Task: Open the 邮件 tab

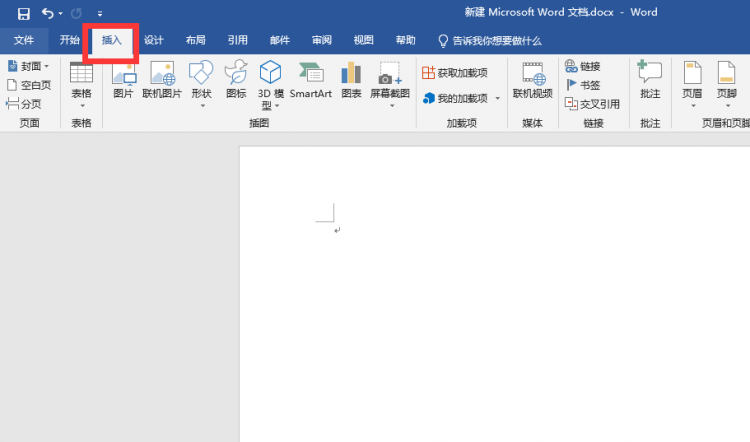Action: tap(280, 40)
